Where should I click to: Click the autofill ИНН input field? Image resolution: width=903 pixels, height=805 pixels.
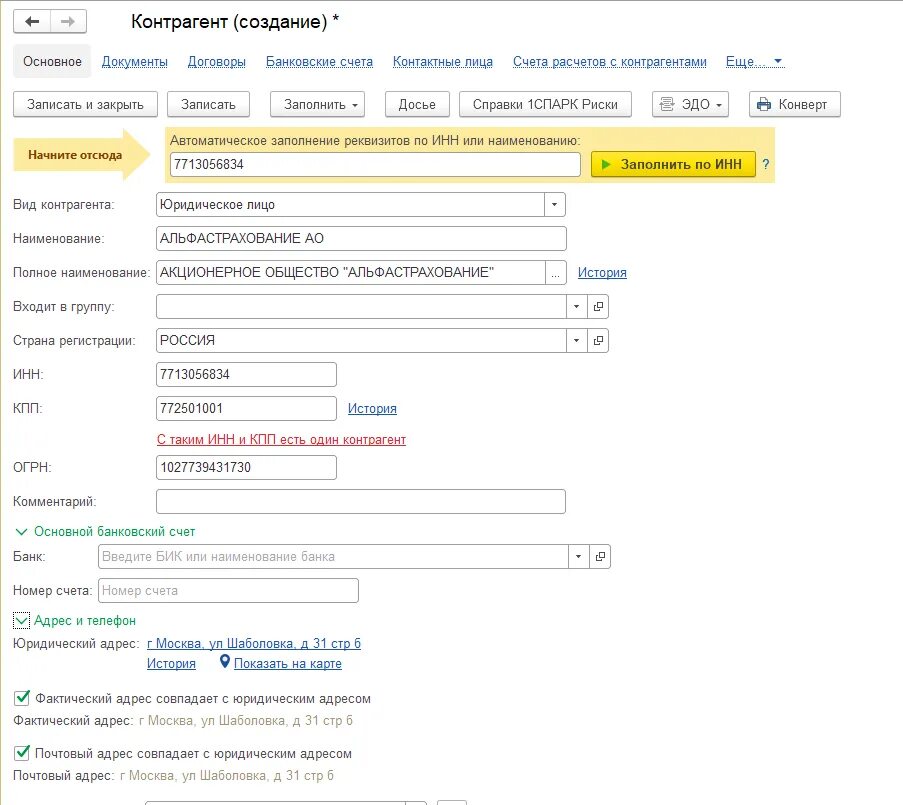pyautogui.click(x=375, y=164)
